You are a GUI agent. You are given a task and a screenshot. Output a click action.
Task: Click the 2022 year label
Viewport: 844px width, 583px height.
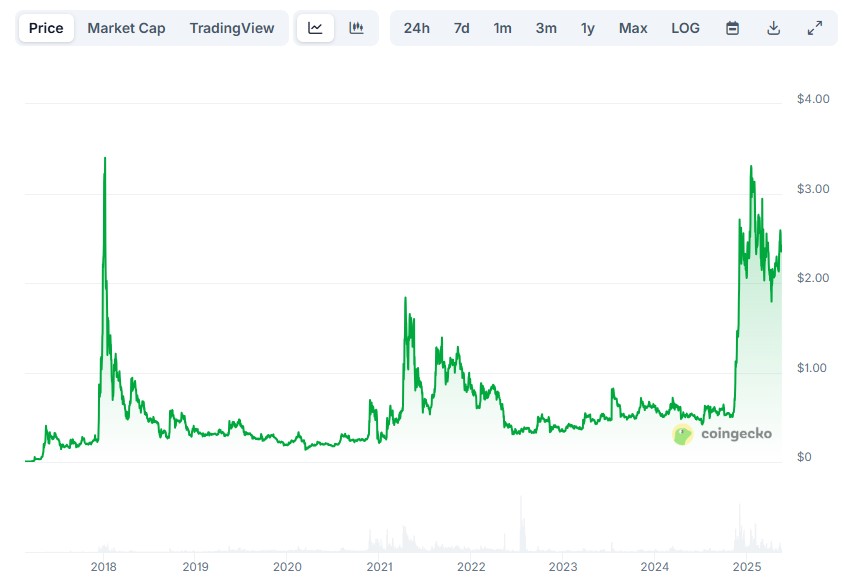click(x=471, y=566)
